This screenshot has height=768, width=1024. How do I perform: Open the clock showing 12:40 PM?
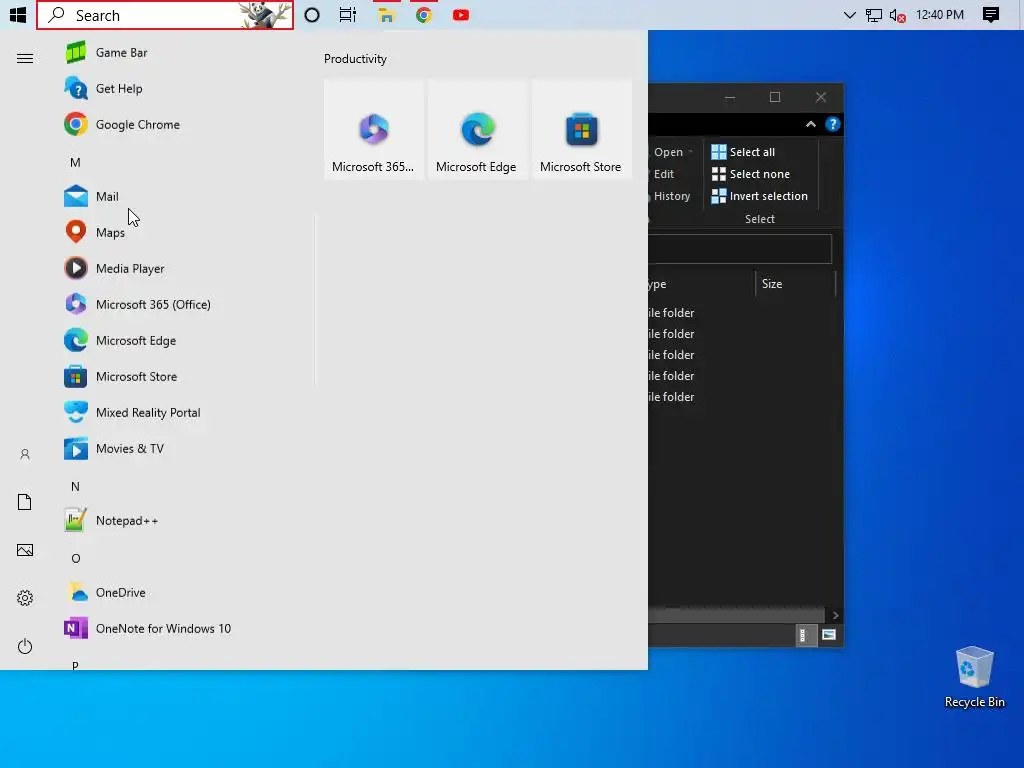(940, 14)
